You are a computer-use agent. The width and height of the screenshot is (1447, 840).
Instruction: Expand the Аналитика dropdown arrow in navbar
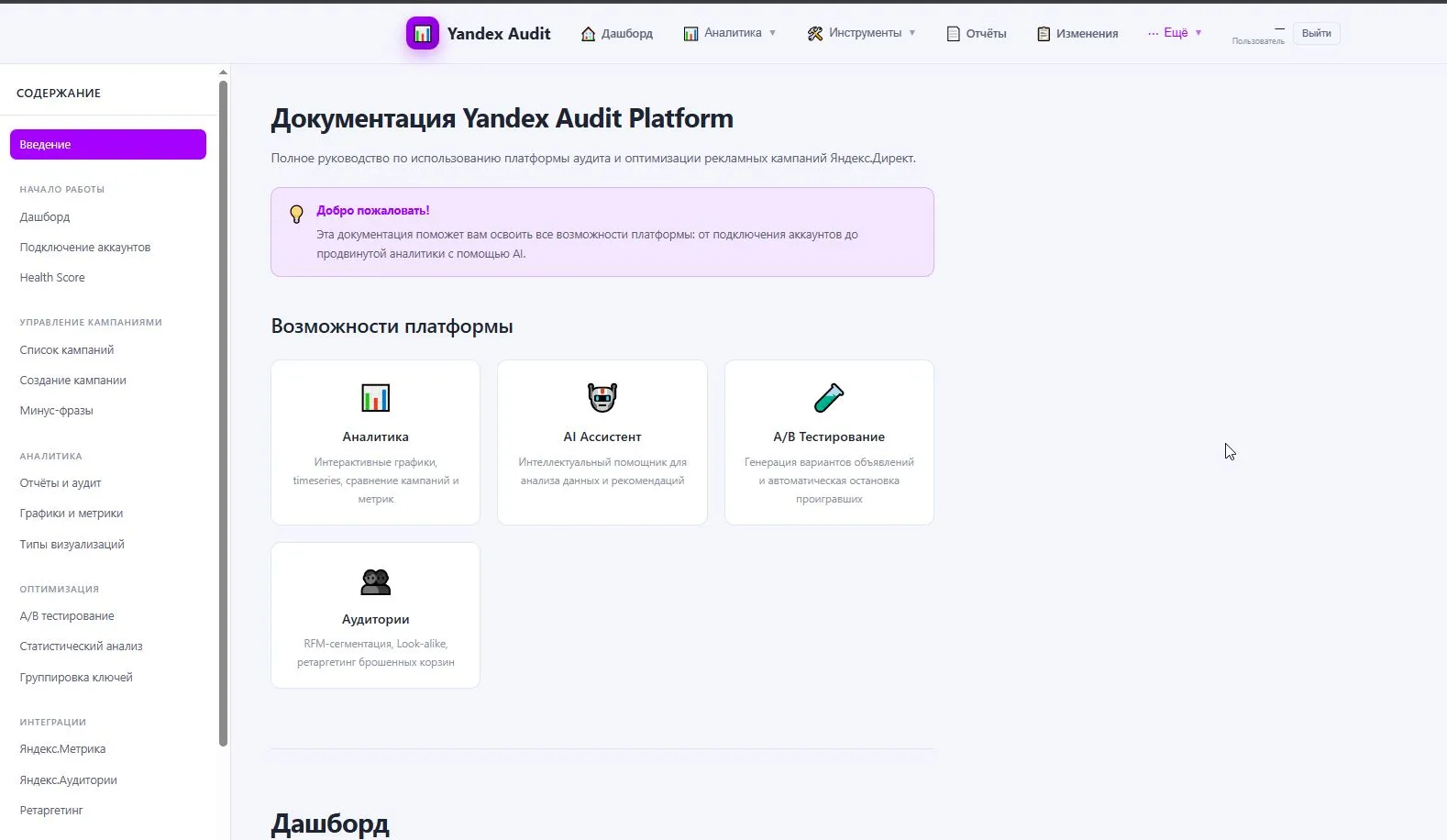(x=772, y=33)
